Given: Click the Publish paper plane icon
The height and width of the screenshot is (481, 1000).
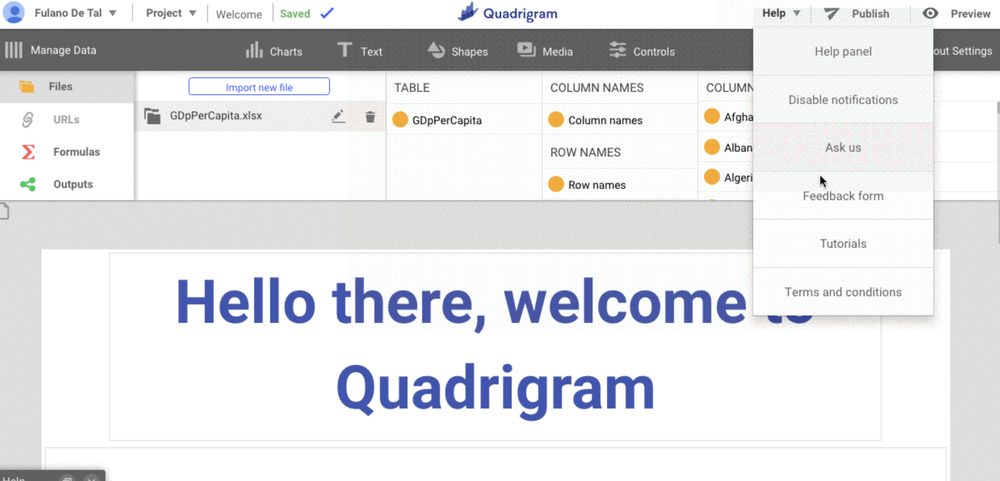Looking at the screenshot, I should 831,13.
